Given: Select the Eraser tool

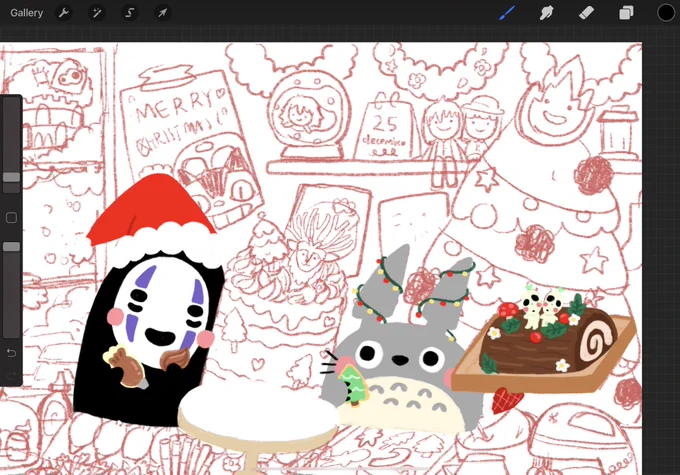Looking at the screenshot, I should coord(586,13).
